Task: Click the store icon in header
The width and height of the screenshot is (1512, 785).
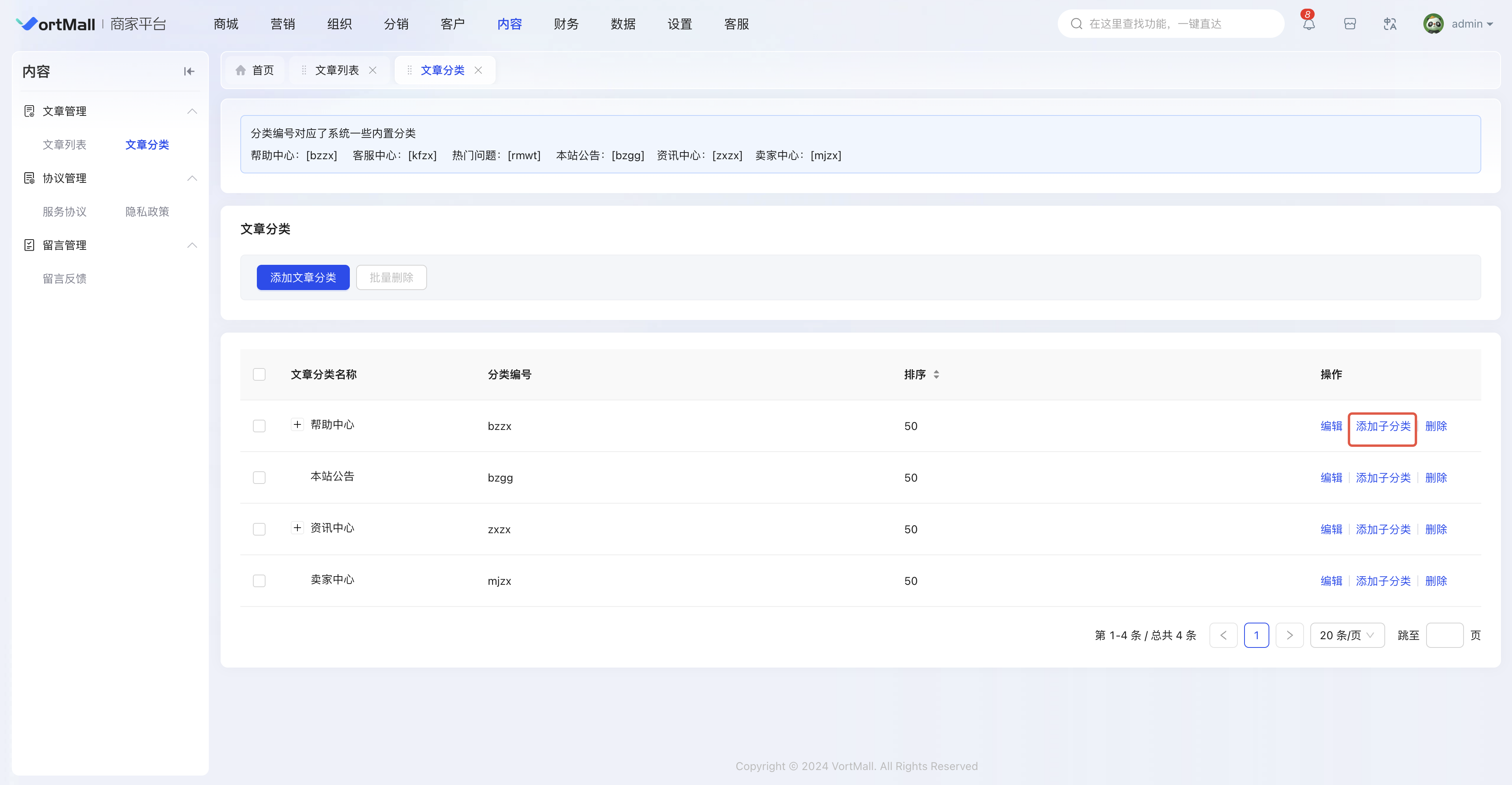Action: [1349, 24]
